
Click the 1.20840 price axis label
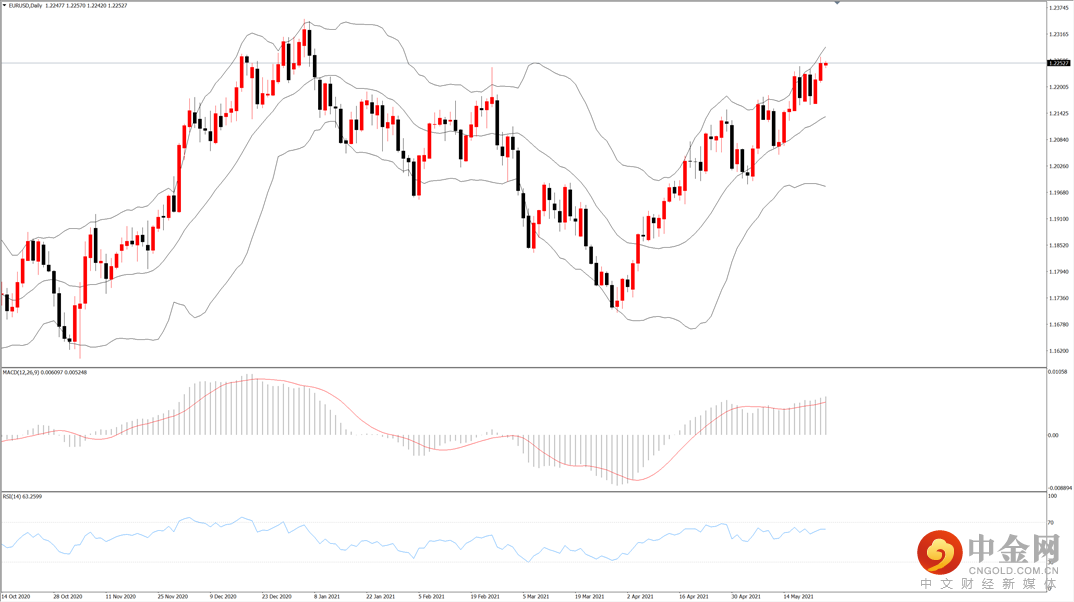click(x=1059, y=140)
